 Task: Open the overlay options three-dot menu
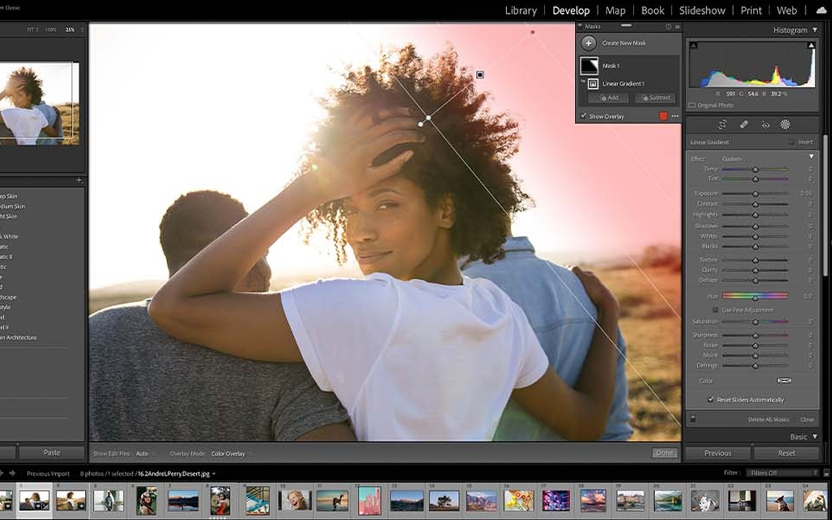pyautogui.click(x=675, y=116)
